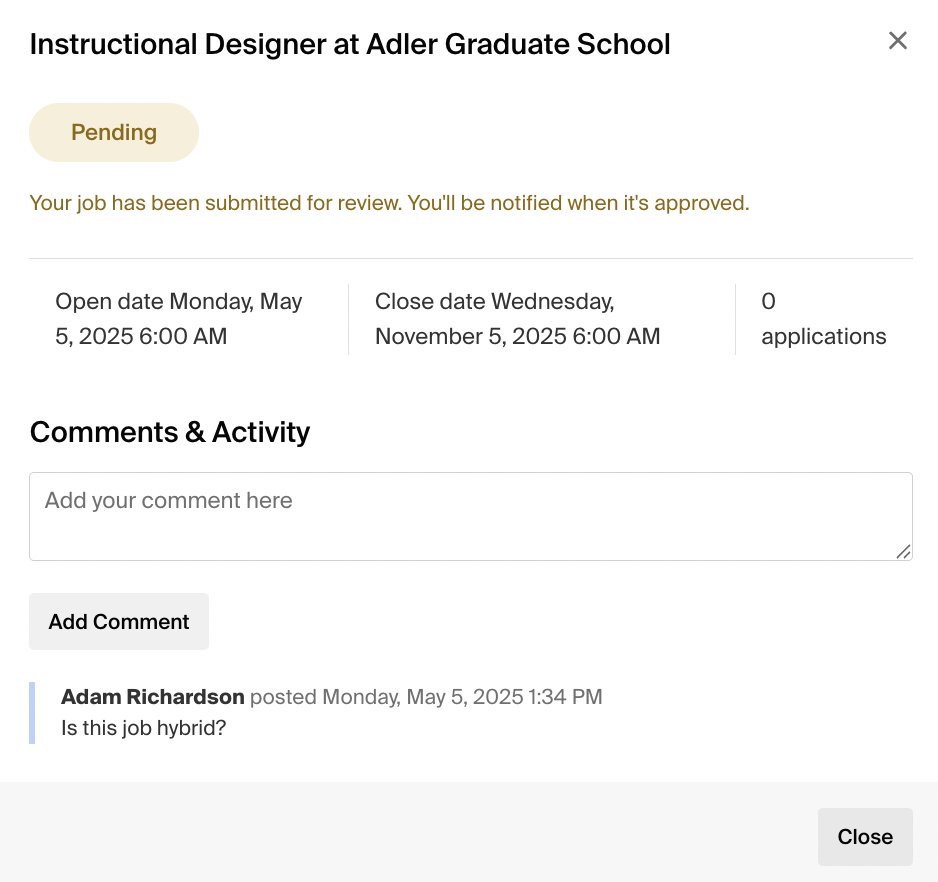Click the comment 'Is this job hybrid?'

pyautogui.click(x=144, y=728)
